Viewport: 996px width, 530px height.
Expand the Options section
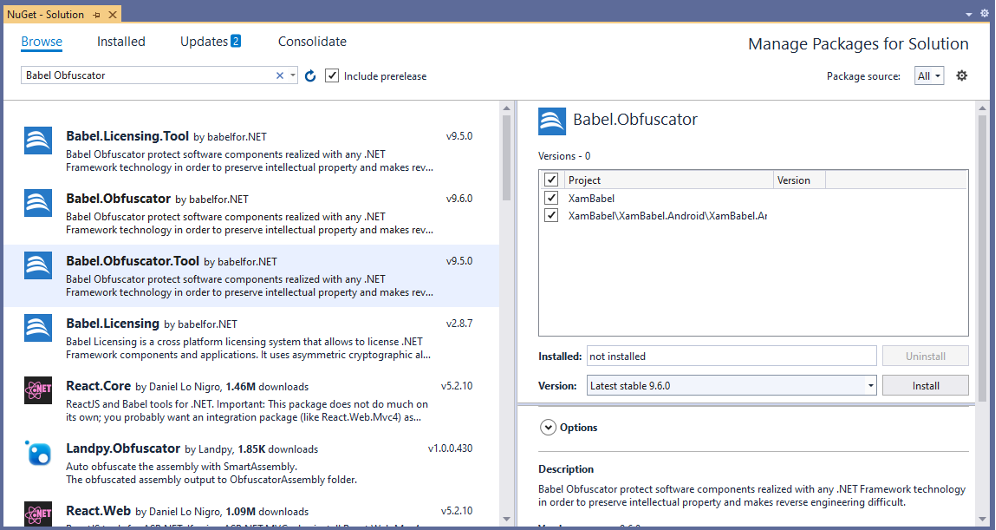coord(548,428)
